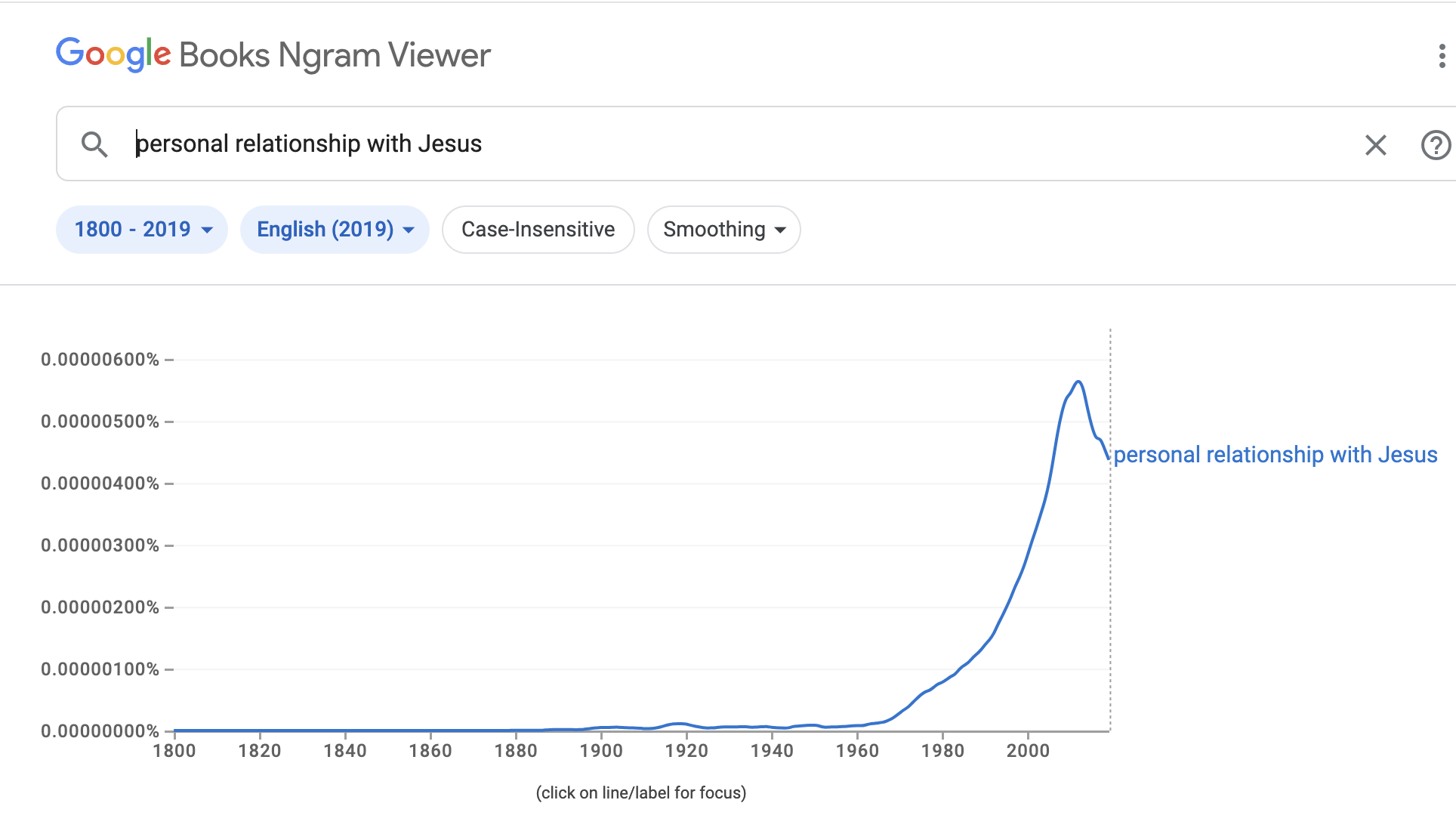Toggle the Case-Insensitive option
The height and width of the screenshot is (834, 1456).
pyautogui.click(x=538, y=230)
